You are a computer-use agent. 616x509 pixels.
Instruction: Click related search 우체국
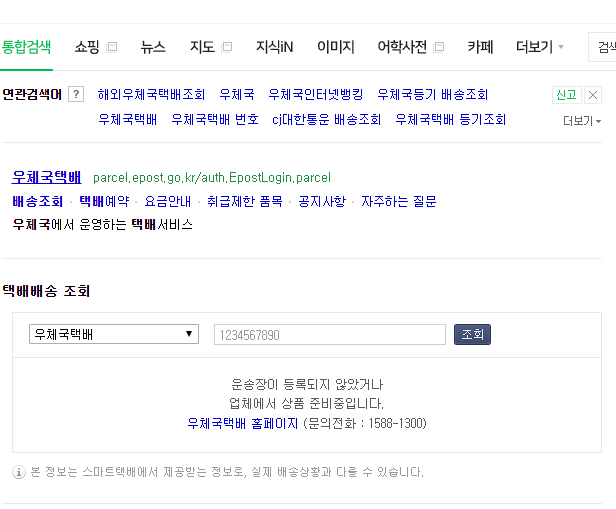tap(237, 95)
